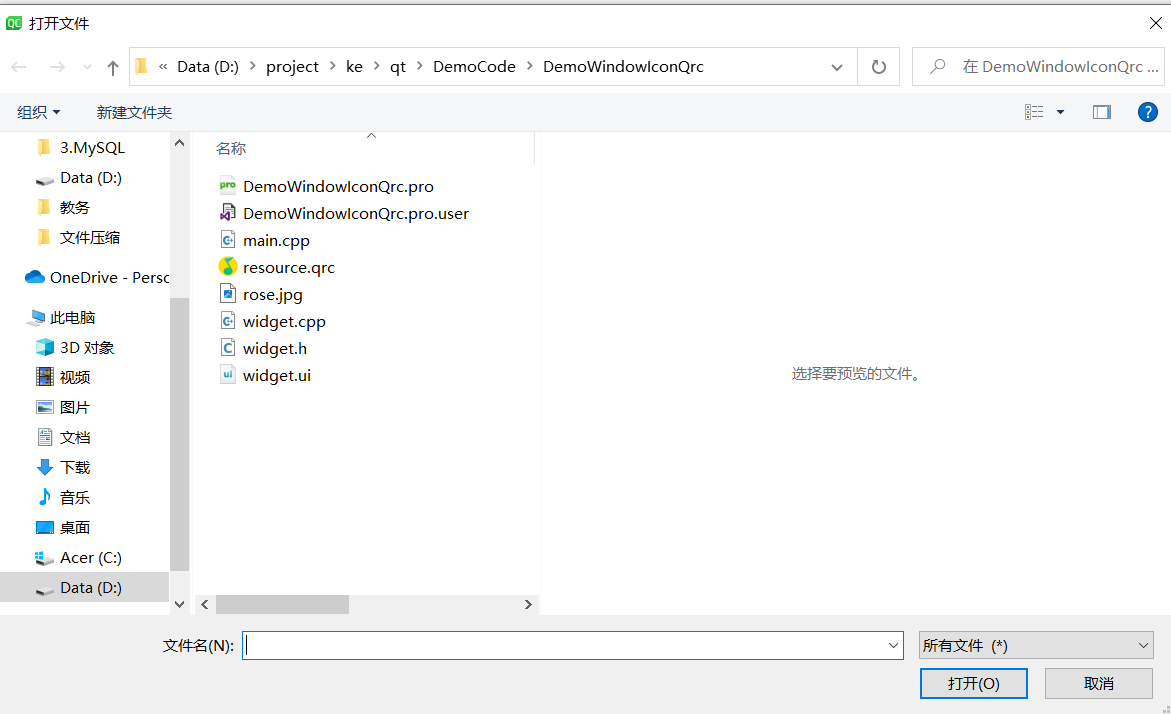Click the Back navigation arrow
1171x714 pixels.
(x=19, y=67)
